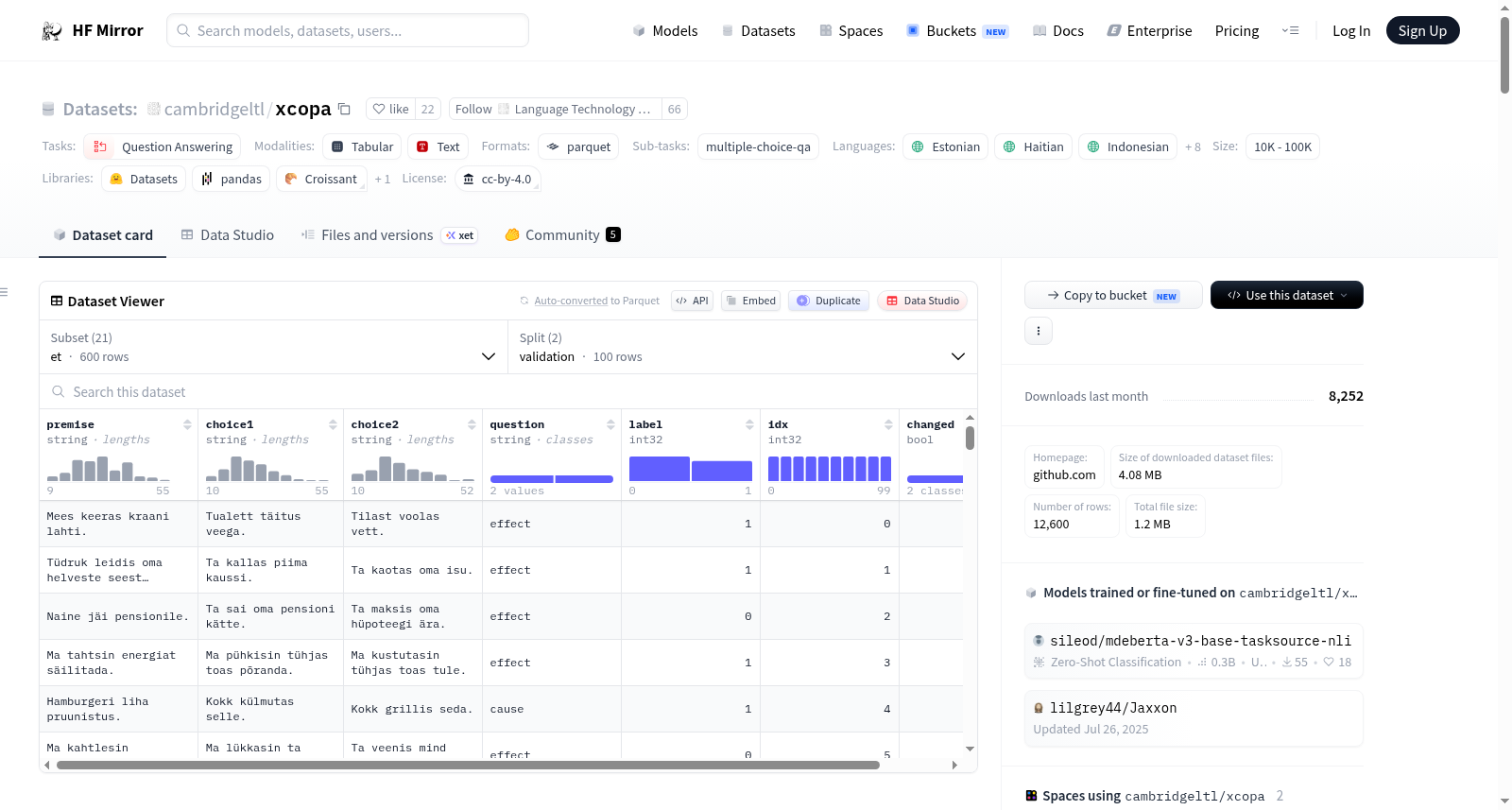Open the Community tab
This screenshot has width=1512, height=810.
(563, 235)
